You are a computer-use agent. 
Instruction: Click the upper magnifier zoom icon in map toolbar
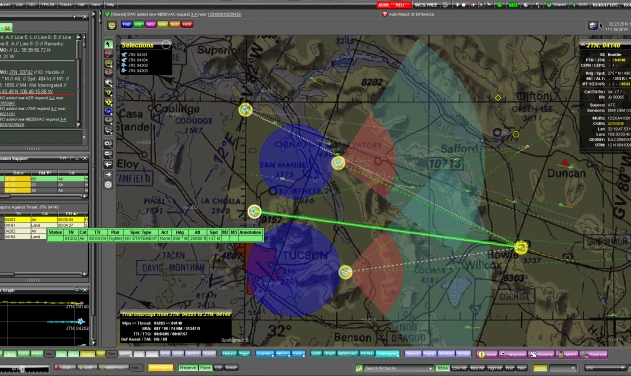click(109, 144)
